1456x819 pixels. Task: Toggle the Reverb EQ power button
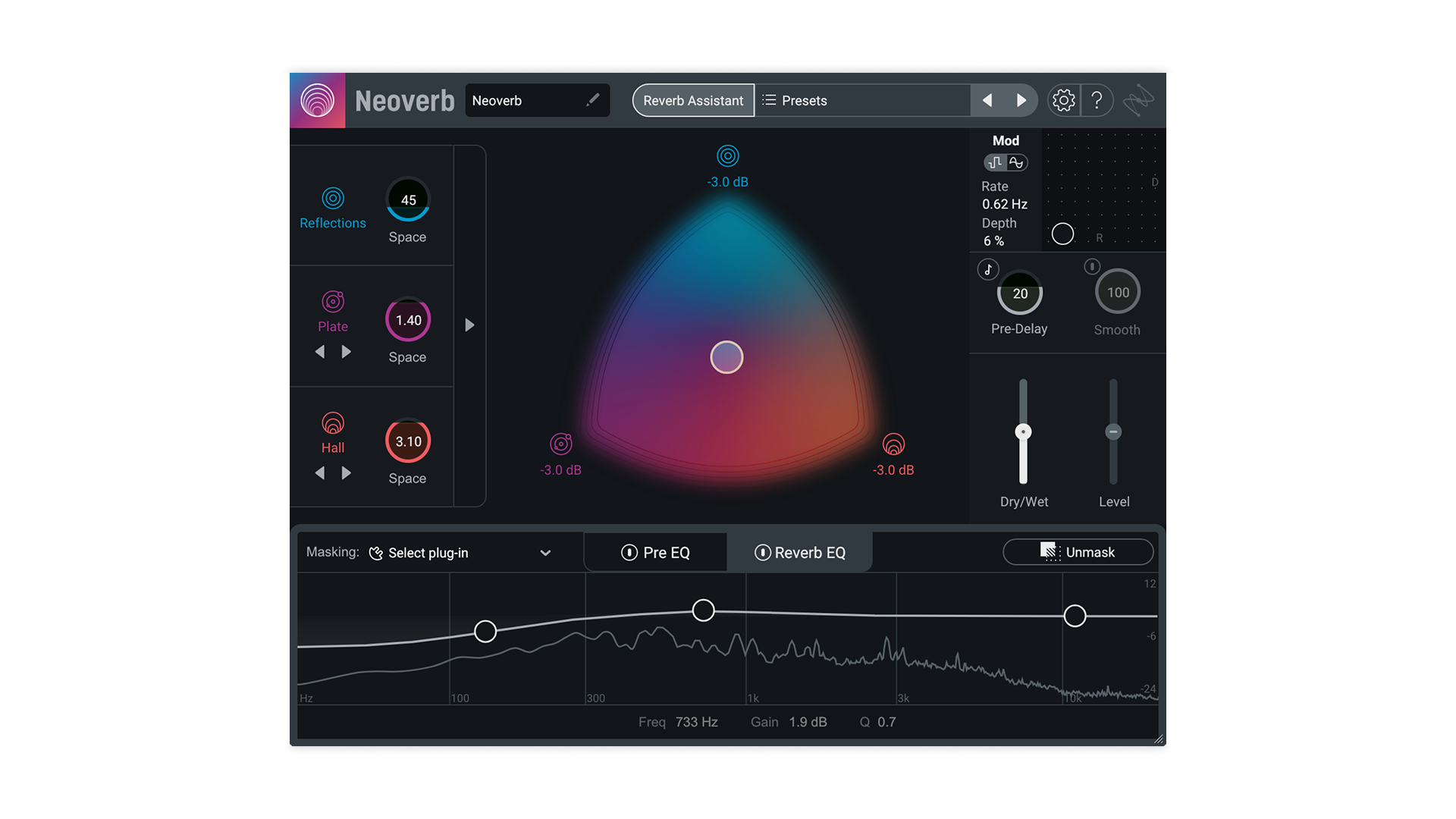click(762, 553)
